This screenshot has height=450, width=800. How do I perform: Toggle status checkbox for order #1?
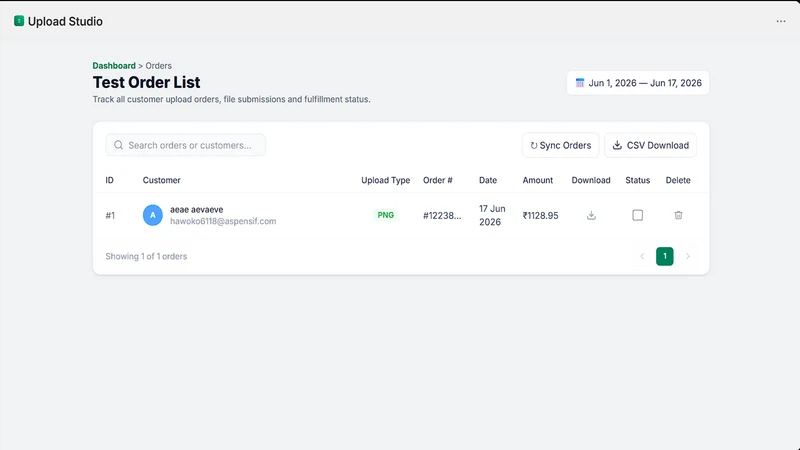pyautogui.click(x=637, y=215)
